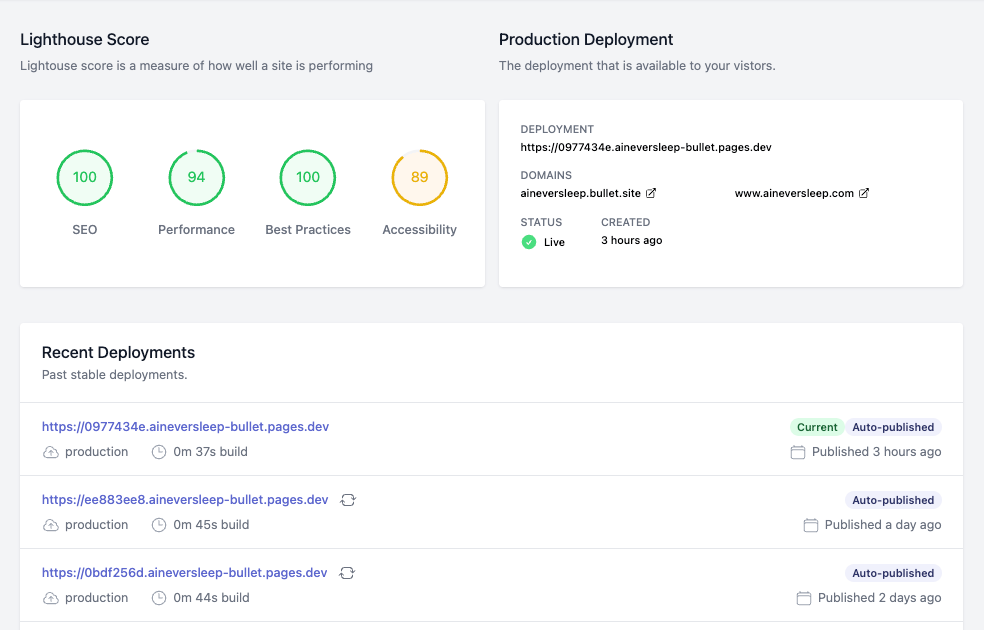Click the clock icon next to 0m 37s build

tap(159, 452)
